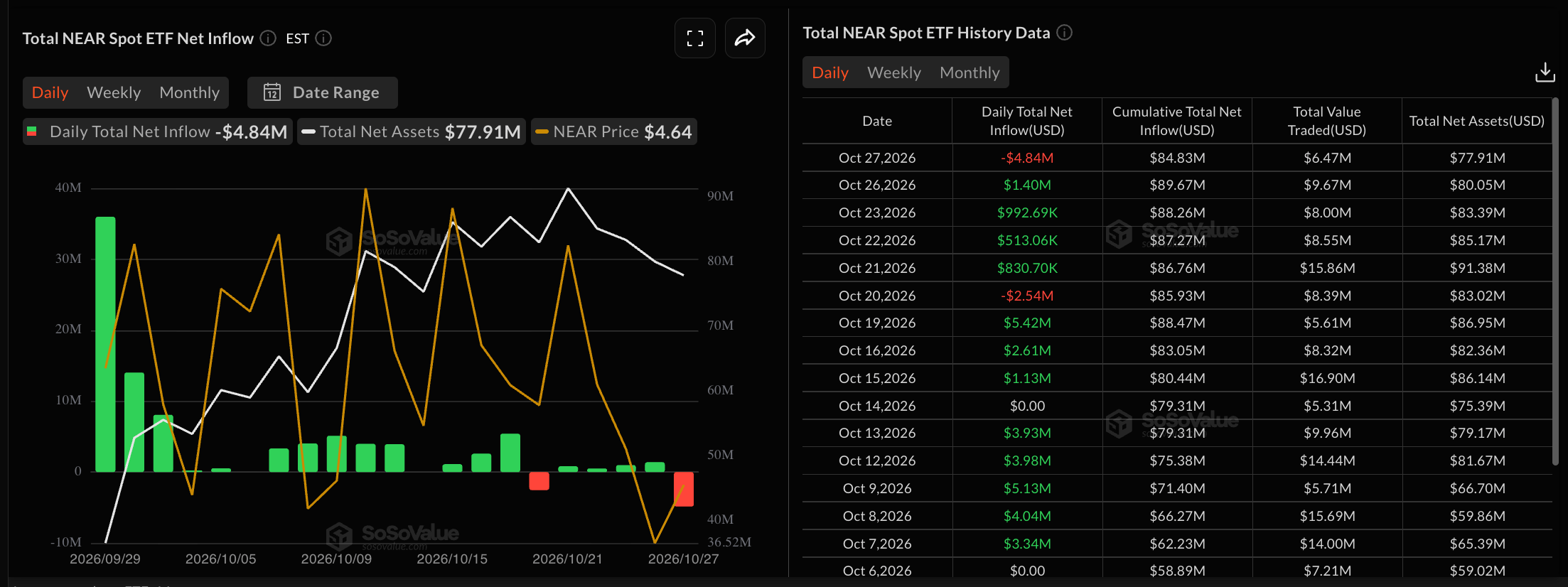Viewport: 1568px width, 587px height.
Task: Click the tall green bar for 2026/09/29
Action: (105, 344)
